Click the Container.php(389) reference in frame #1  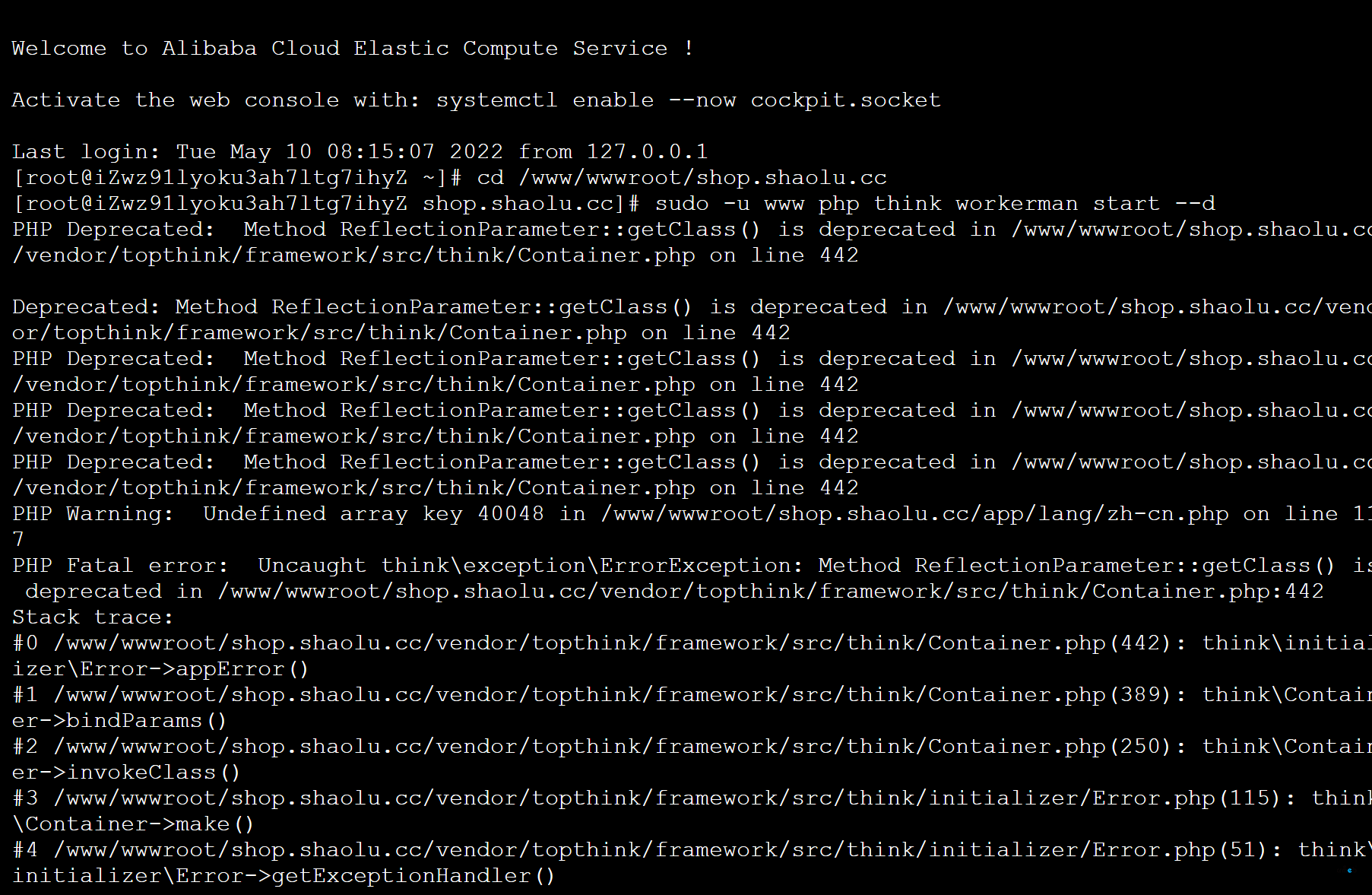tap(1049, 695)
